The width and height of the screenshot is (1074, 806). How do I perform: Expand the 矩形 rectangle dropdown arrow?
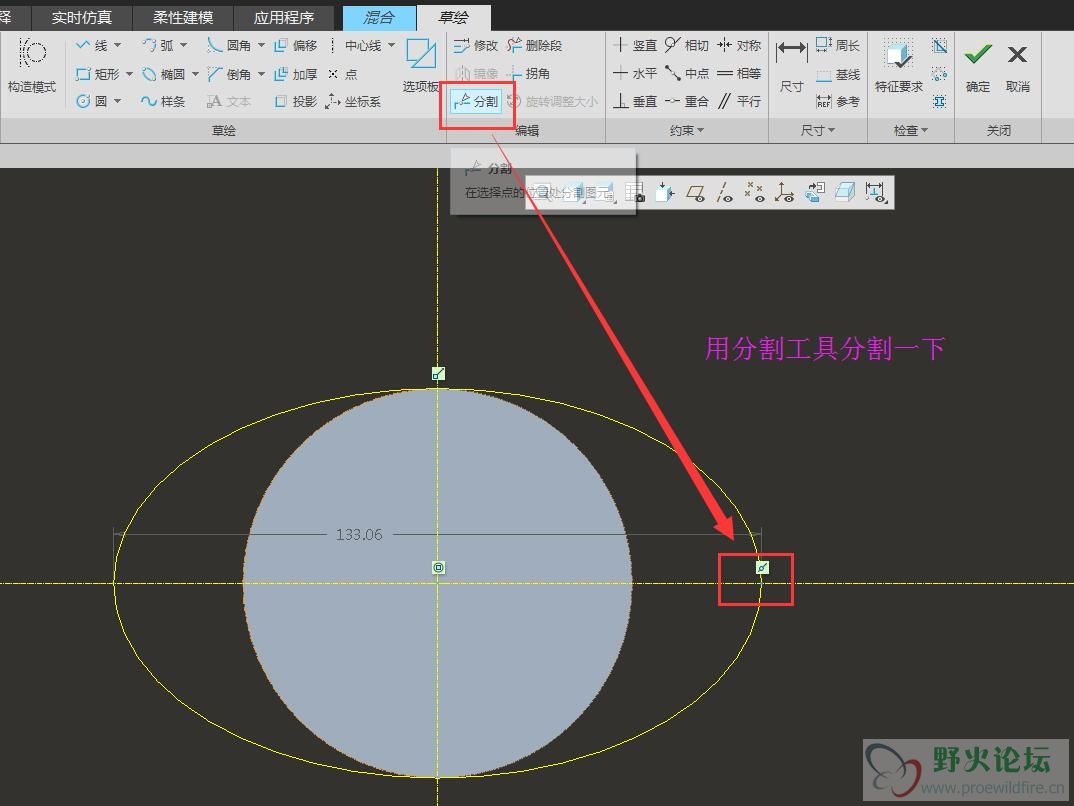[x=129, y=74]
